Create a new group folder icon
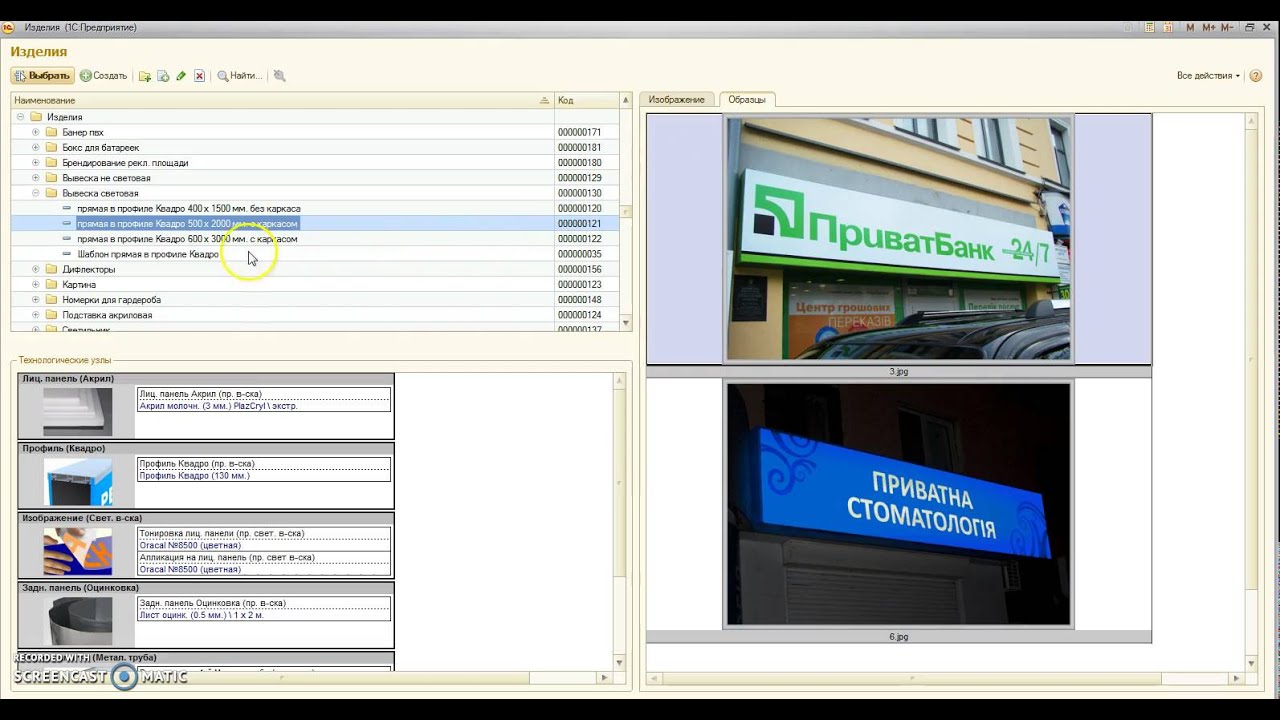 click(x=145, y=76)
